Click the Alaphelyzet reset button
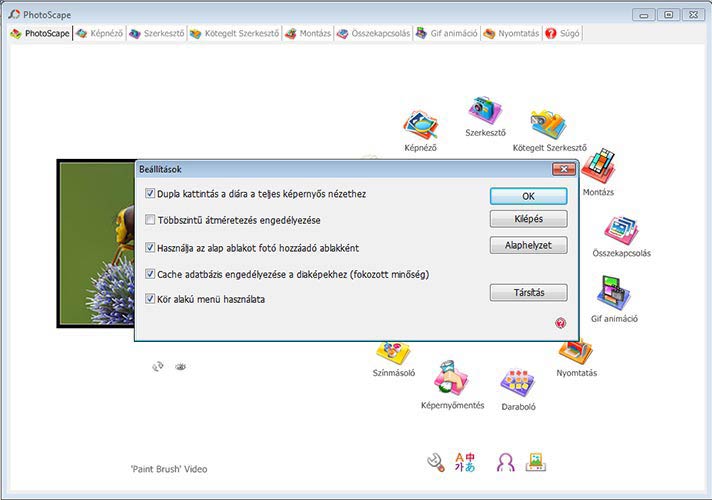712x500 pixels. point(528,245)
